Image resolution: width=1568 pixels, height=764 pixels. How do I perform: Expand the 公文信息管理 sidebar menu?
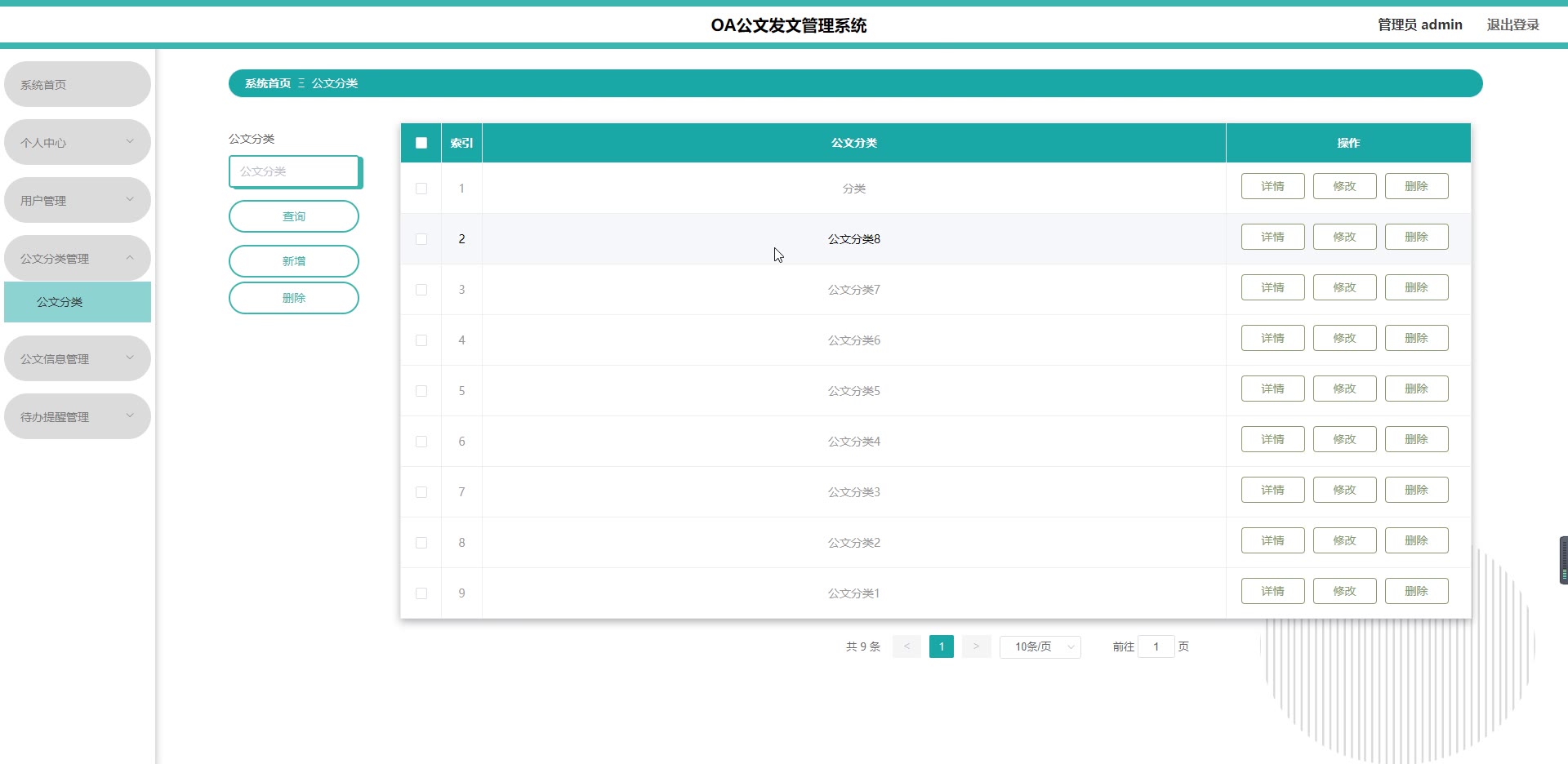(x=78, y=358)
